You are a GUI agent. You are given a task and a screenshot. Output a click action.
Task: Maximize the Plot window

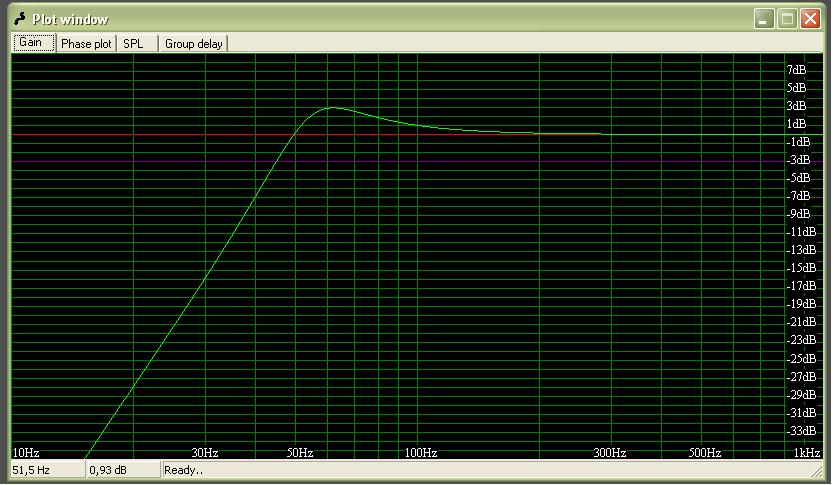coord(787,19)
